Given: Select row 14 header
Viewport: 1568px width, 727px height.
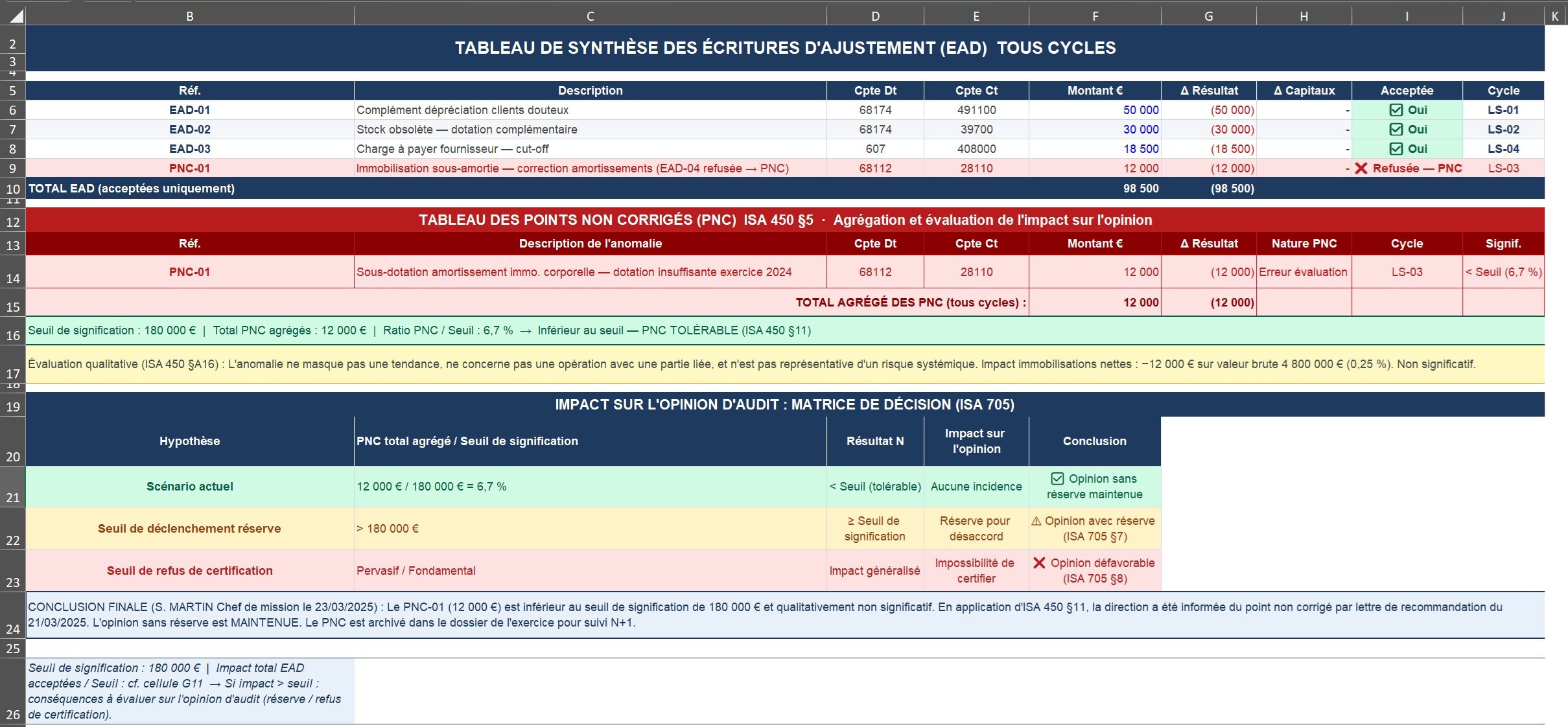Looking at the screenshot, I should tap(12, 272).
